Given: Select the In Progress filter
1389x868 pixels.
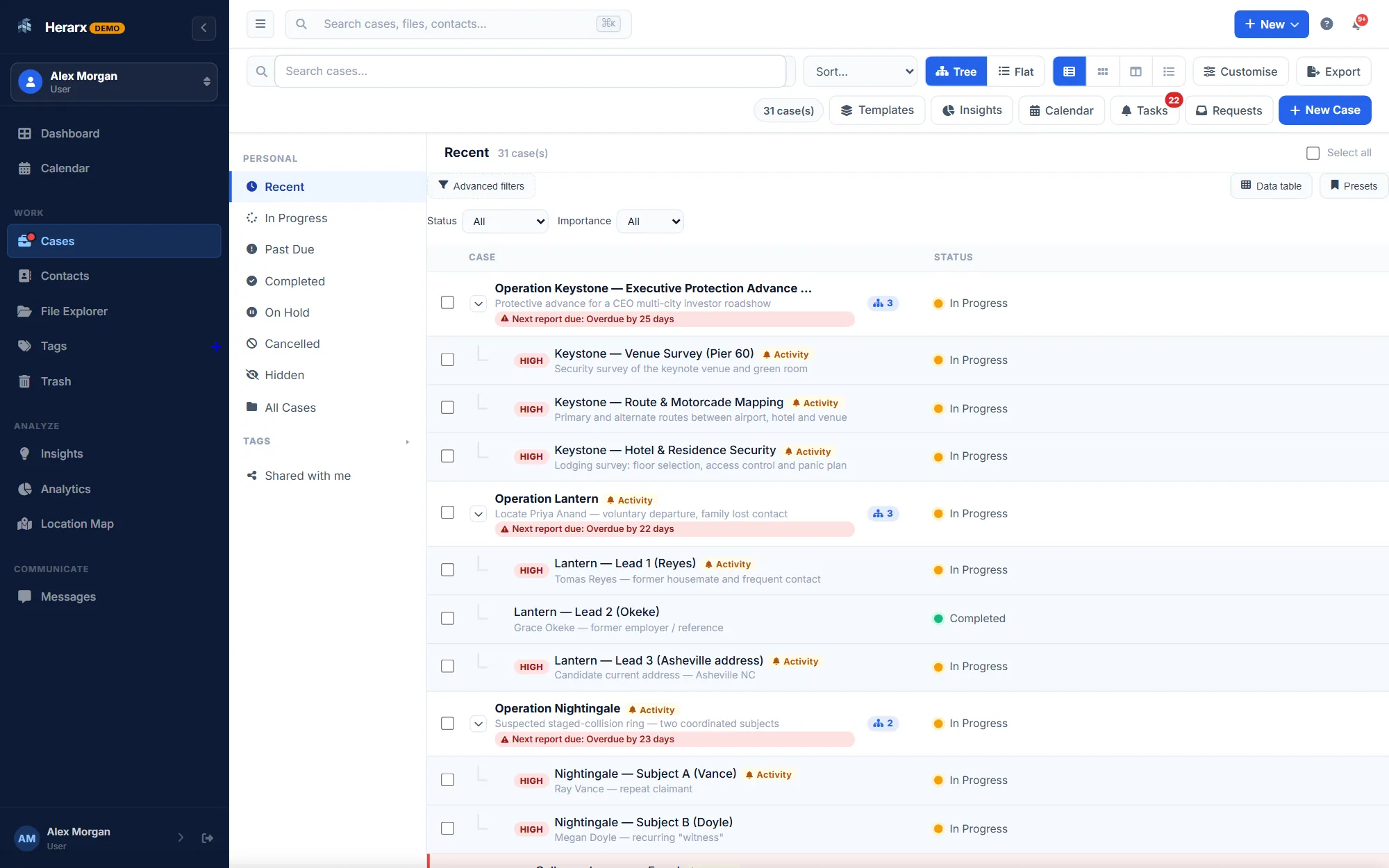Looking at the screenshot, I should click(x=328, y=218).
